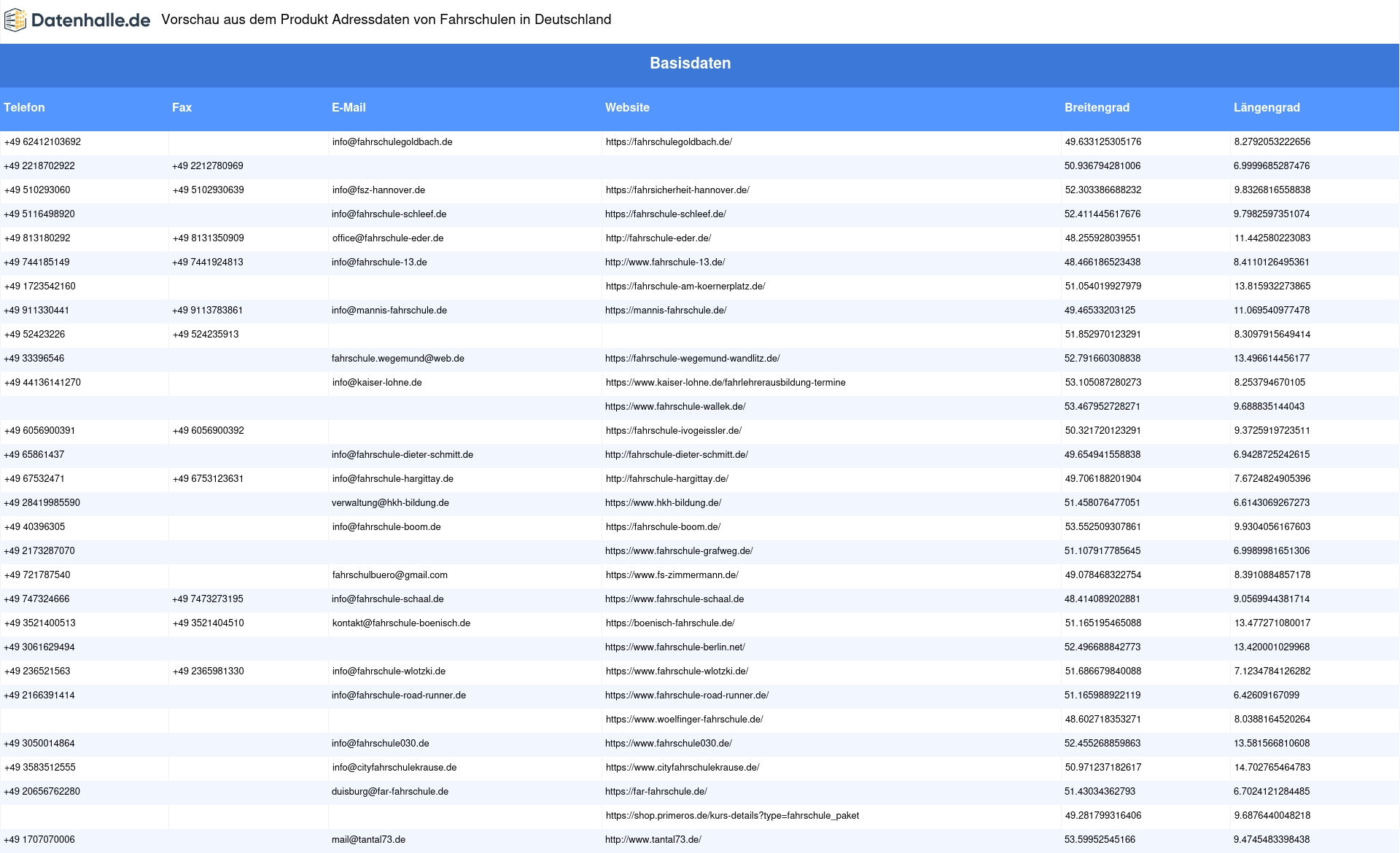Select email info@fahrschule-13.de
Image resolution: width=1400 pixels, height=853 pixels.
click(379, 262)
